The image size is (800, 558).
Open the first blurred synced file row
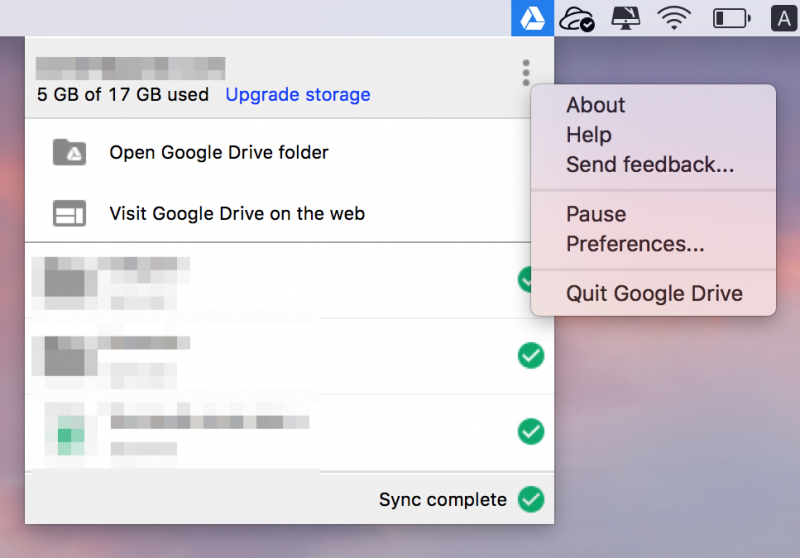click(x=278, y=281)
